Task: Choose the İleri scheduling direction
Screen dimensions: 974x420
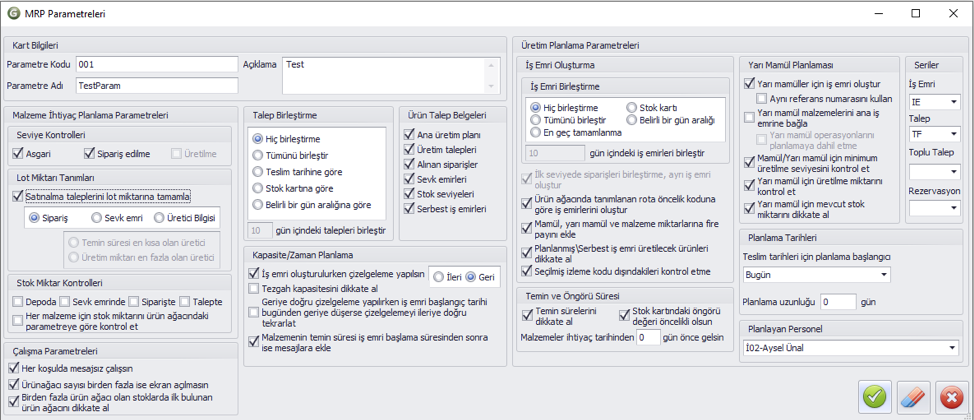Action: click(440, 277)
